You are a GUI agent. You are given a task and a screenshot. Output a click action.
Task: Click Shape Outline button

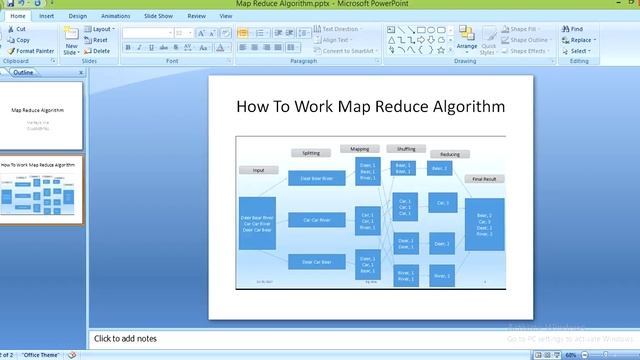[x=527, y=40]
